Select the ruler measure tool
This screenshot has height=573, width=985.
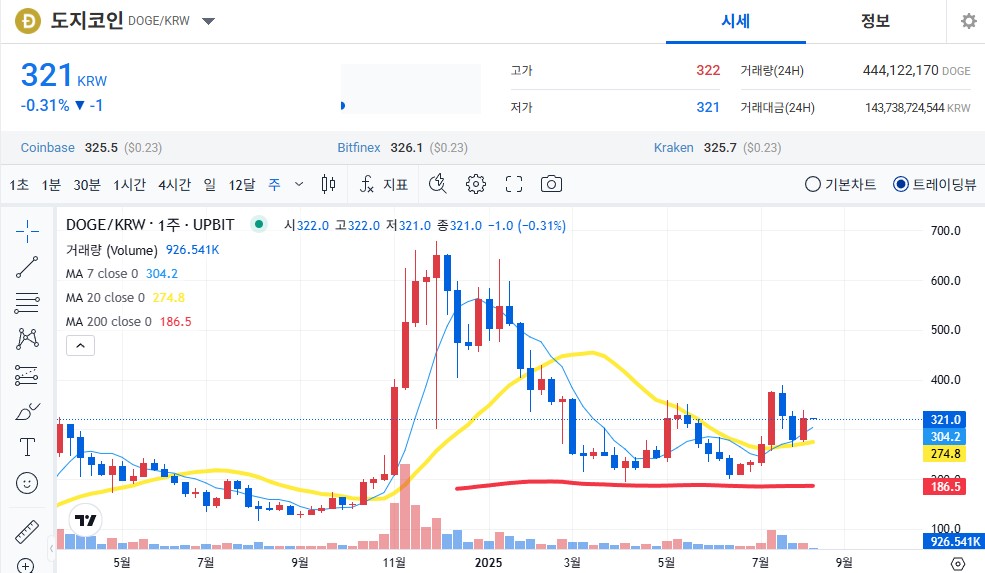(x=27, y=532)
